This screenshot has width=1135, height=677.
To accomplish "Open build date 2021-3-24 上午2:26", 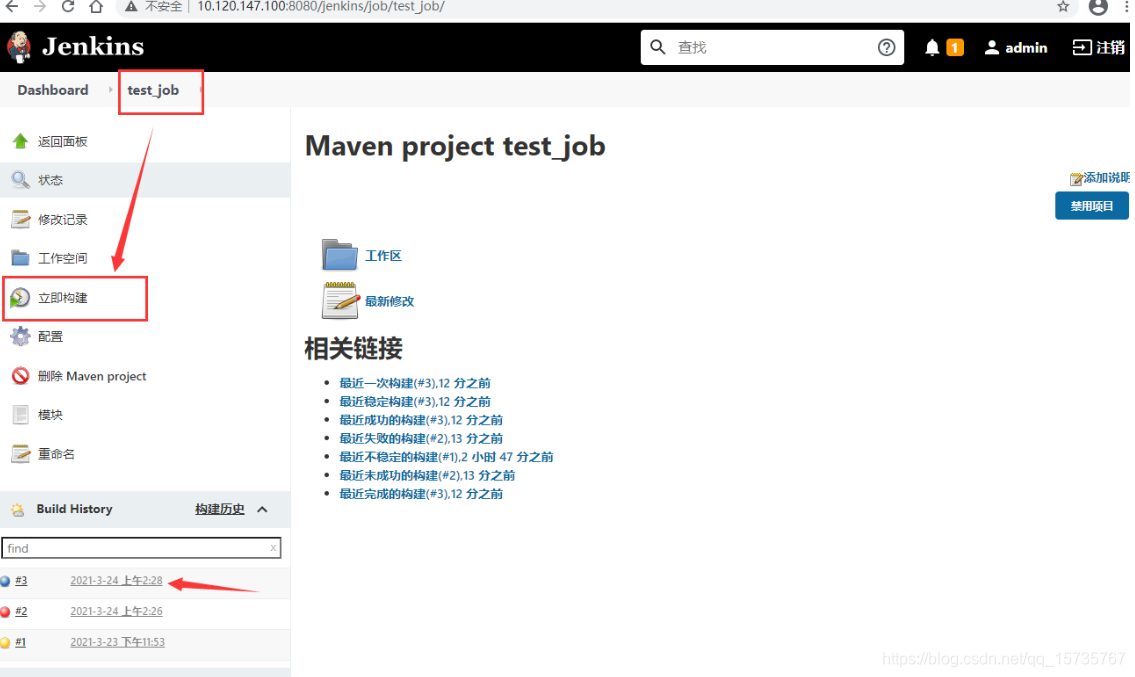I will [116, 611].
